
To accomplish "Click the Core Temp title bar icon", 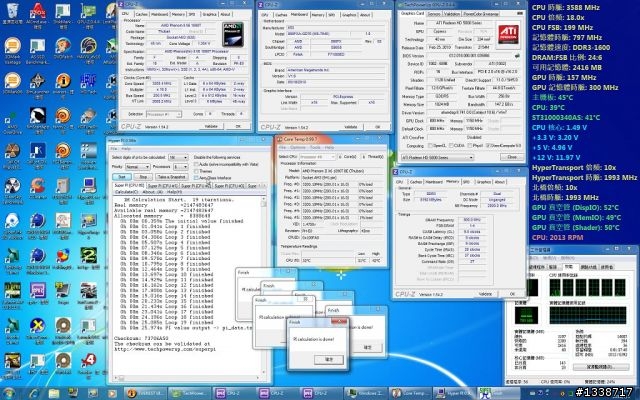I will click(x=280, y=140).
